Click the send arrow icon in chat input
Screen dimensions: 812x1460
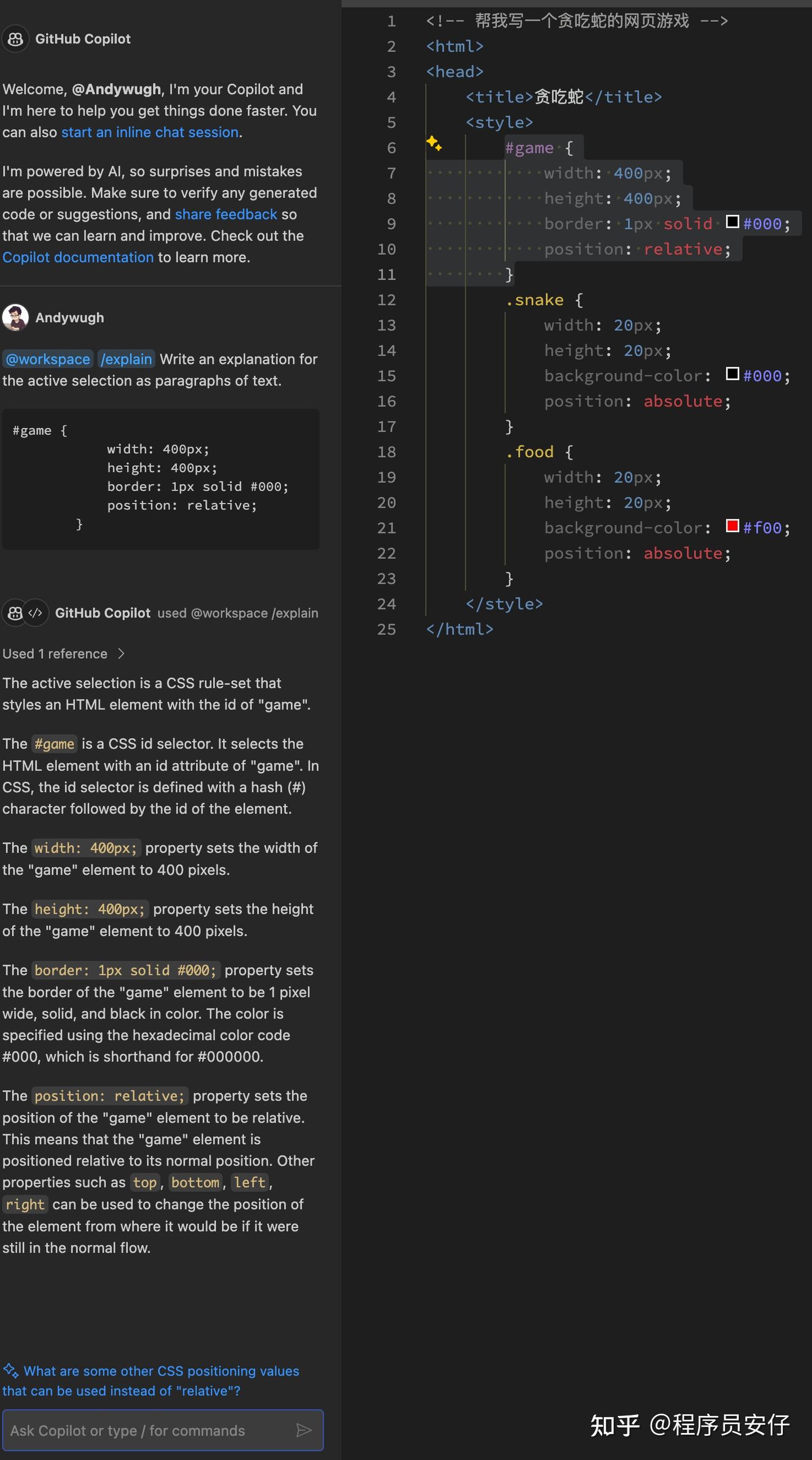[x=304, y=1430]
